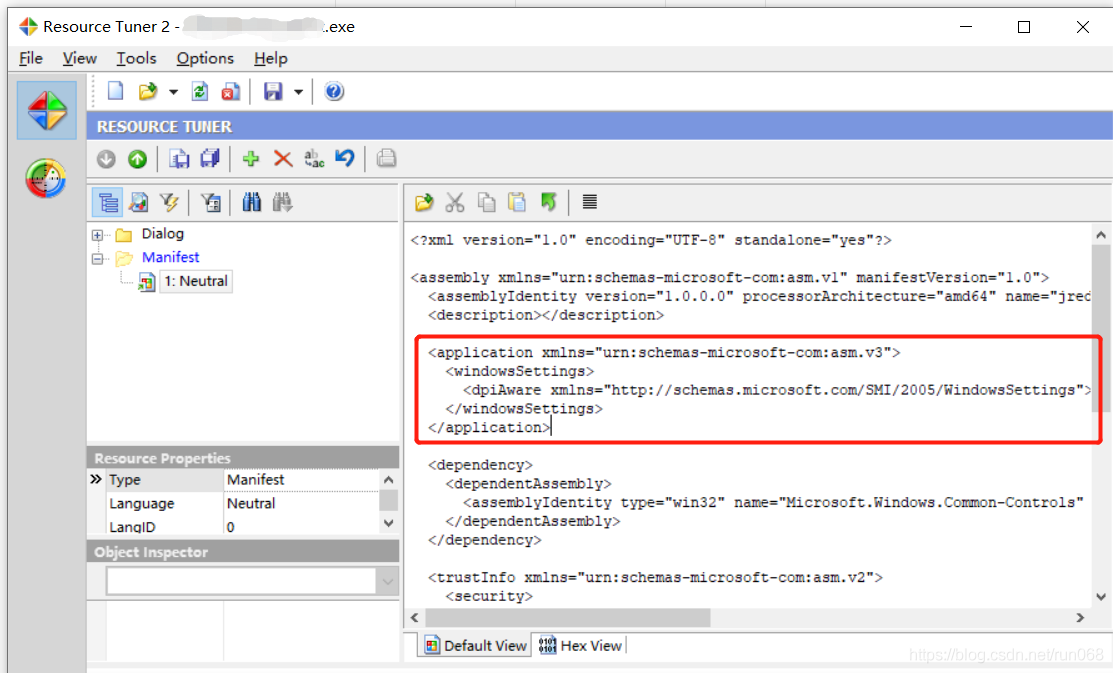This screenshot has width=1113, height=673.
Task: Open the File menu
Action: coord(31,58)
